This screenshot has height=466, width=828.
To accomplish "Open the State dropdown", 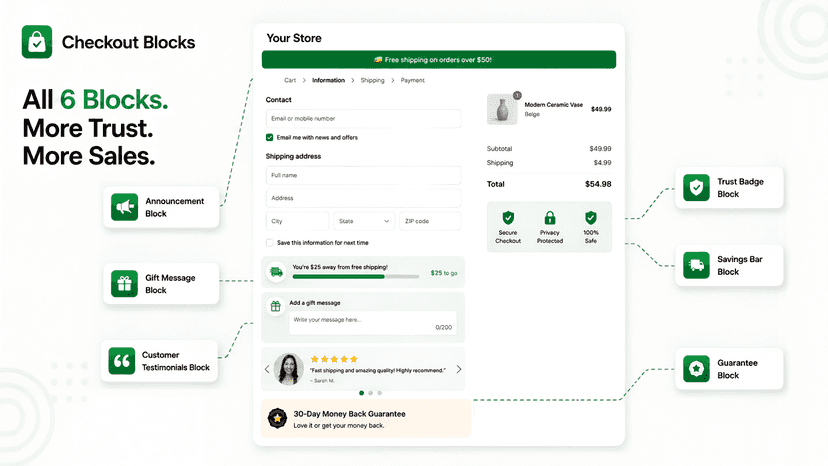I will (364, 221).
